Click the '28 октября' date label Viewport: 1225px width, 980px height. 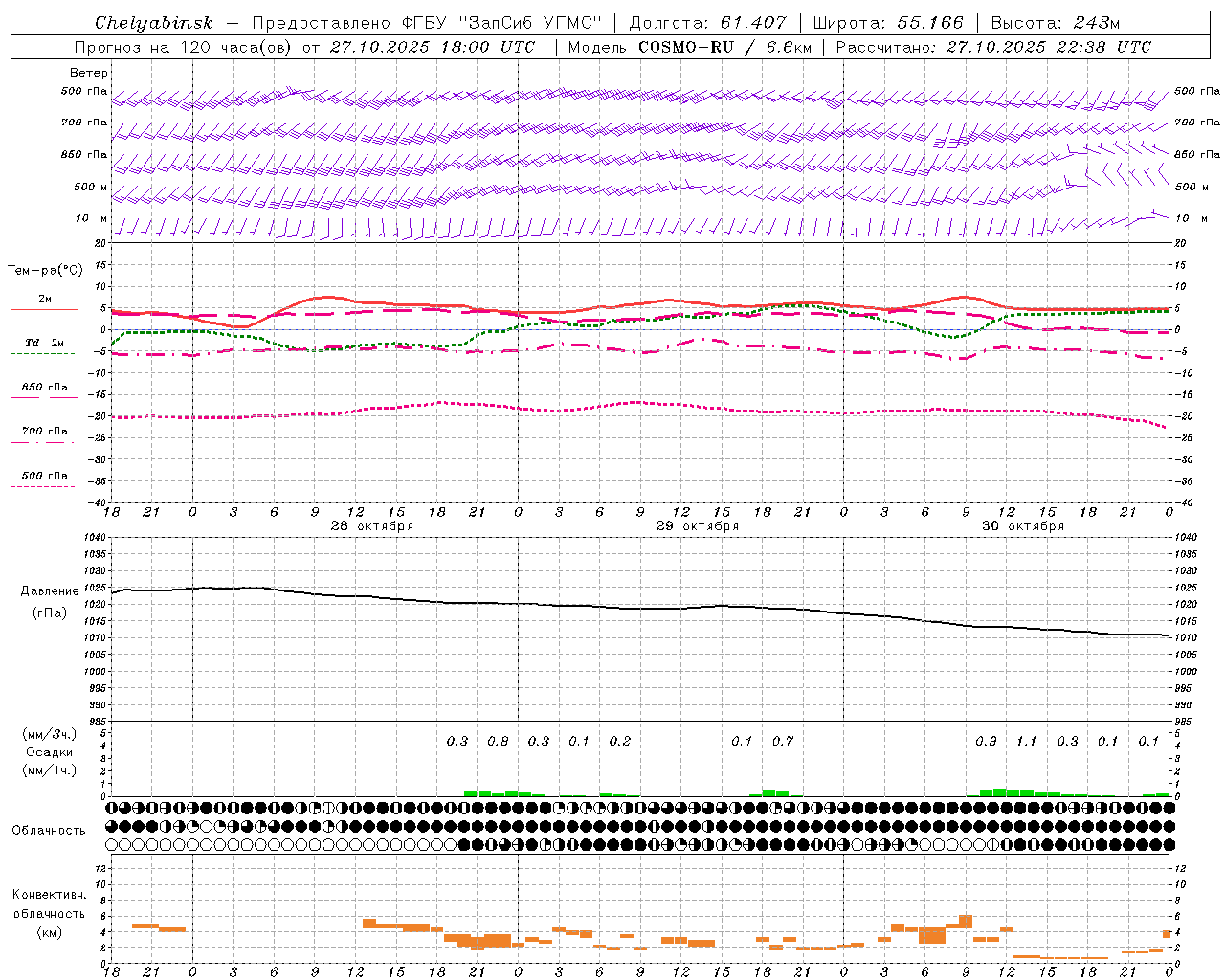[372, 526]
